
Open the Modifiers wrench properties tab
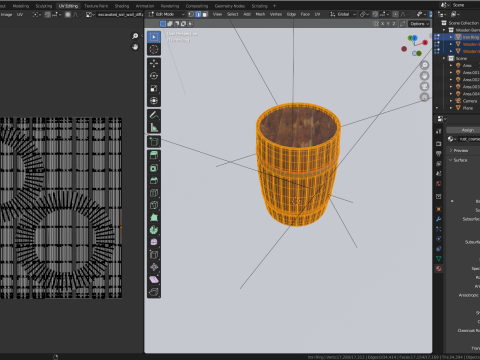pos(439,219)
